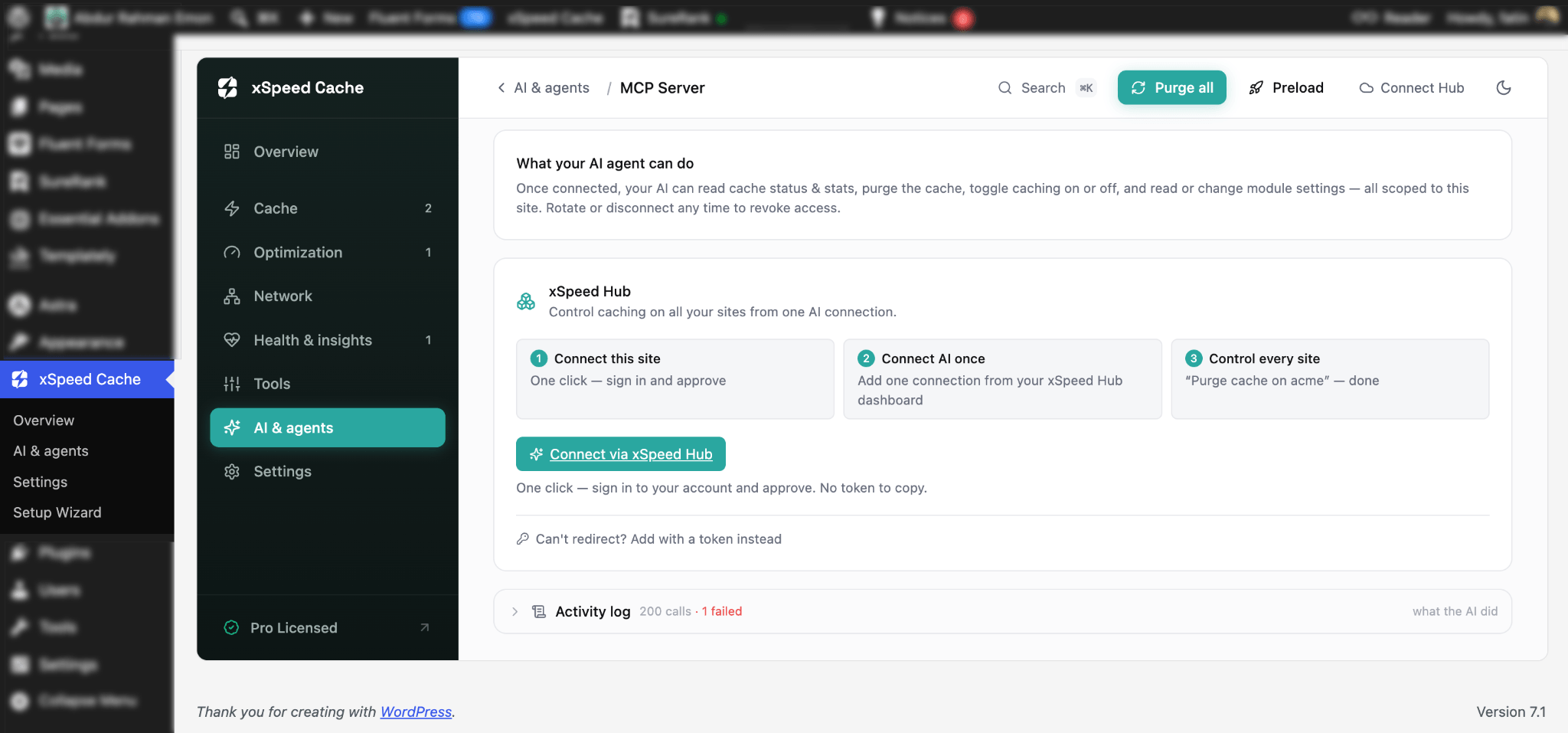Click the Cache badge count 2
This screenshot has width=1568, height=733.
coord(428,208)
